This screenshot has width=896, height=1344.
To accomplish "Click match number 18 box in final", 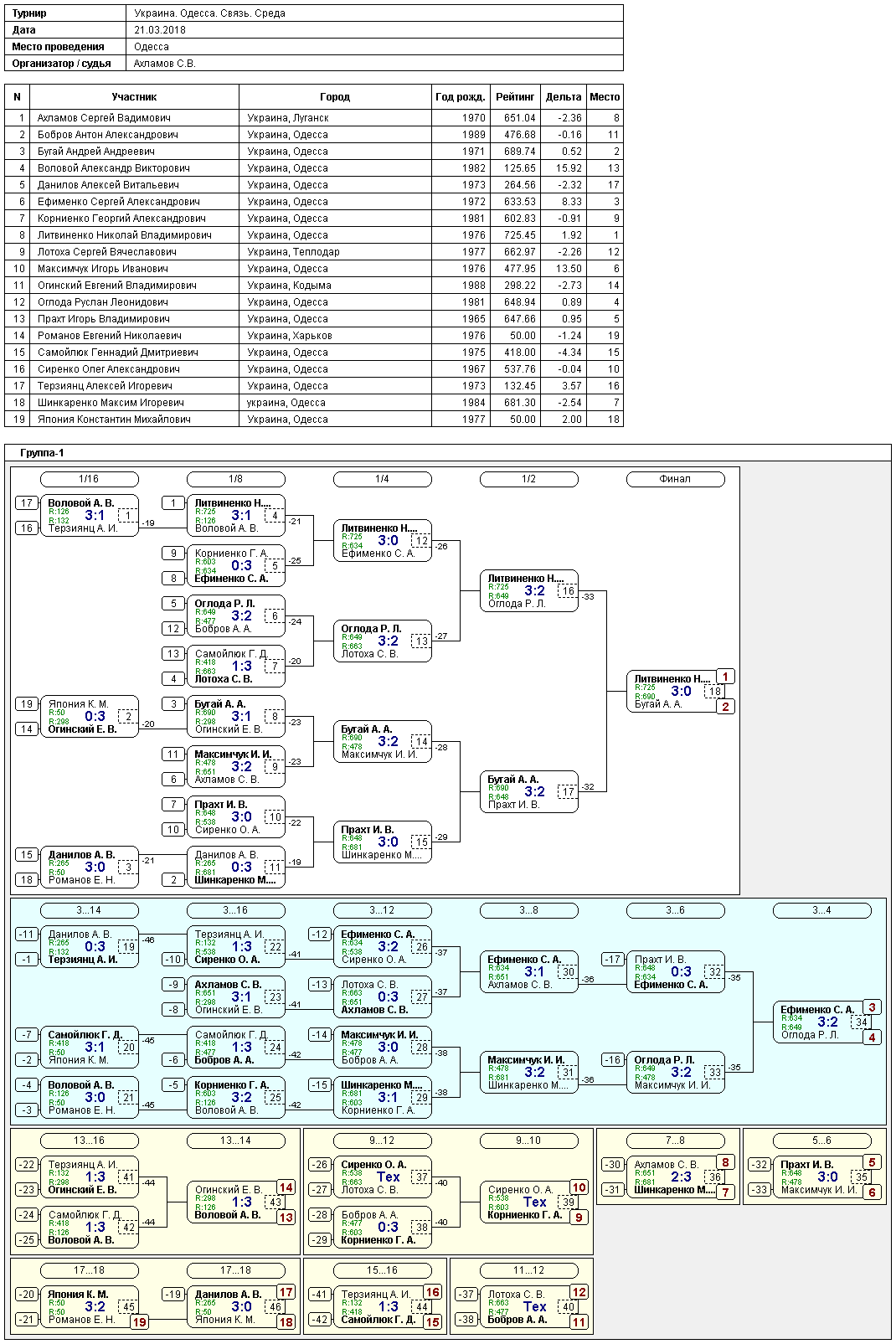I will click(714, 692).
